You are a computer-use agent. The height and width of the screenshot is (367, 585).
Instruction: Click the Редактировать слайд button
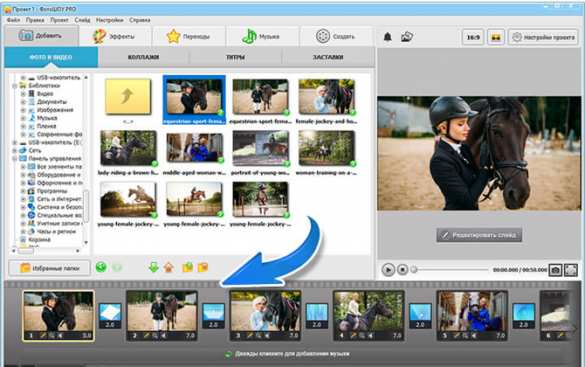(479, 235)
